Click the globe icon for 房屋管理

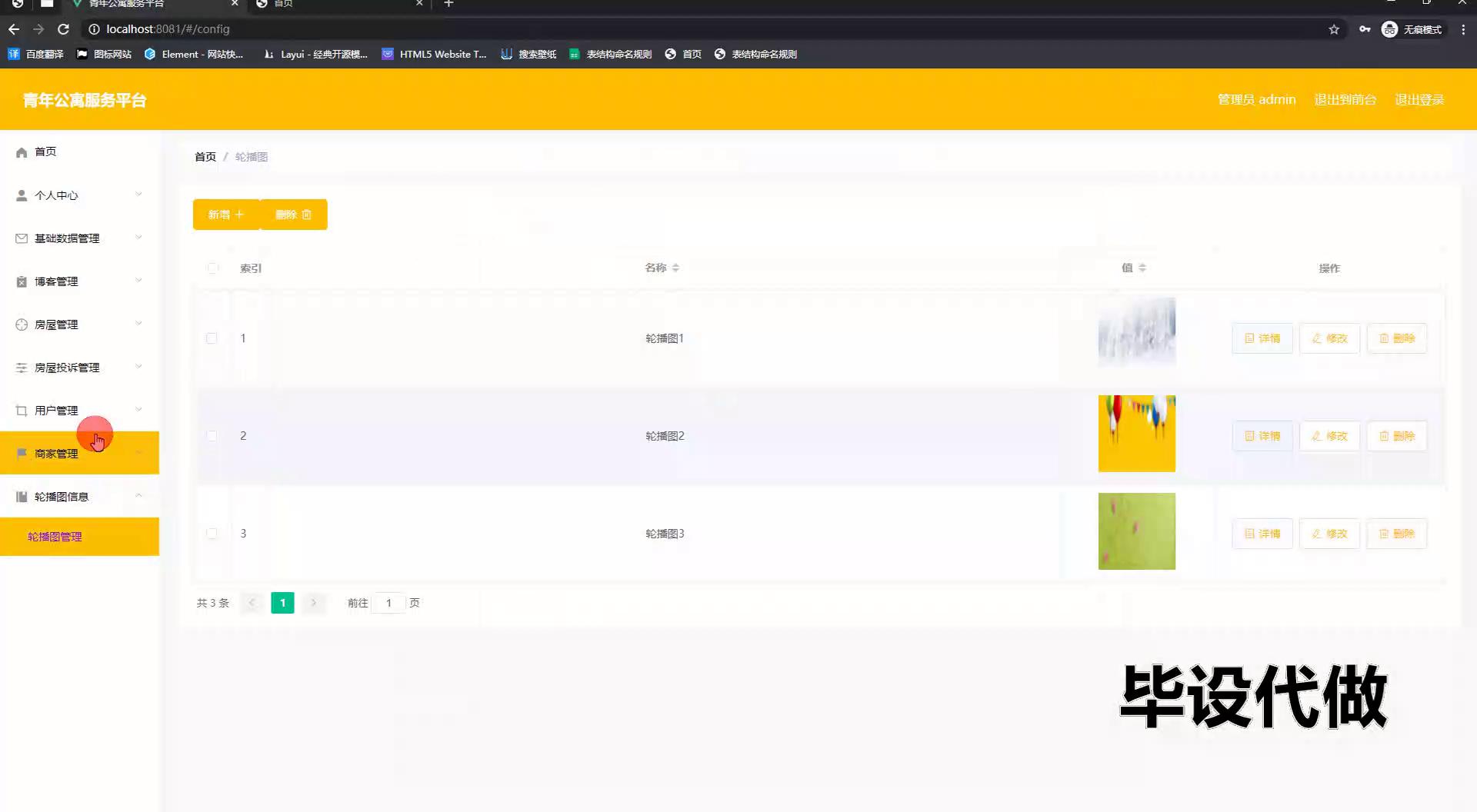coord(22,324)
